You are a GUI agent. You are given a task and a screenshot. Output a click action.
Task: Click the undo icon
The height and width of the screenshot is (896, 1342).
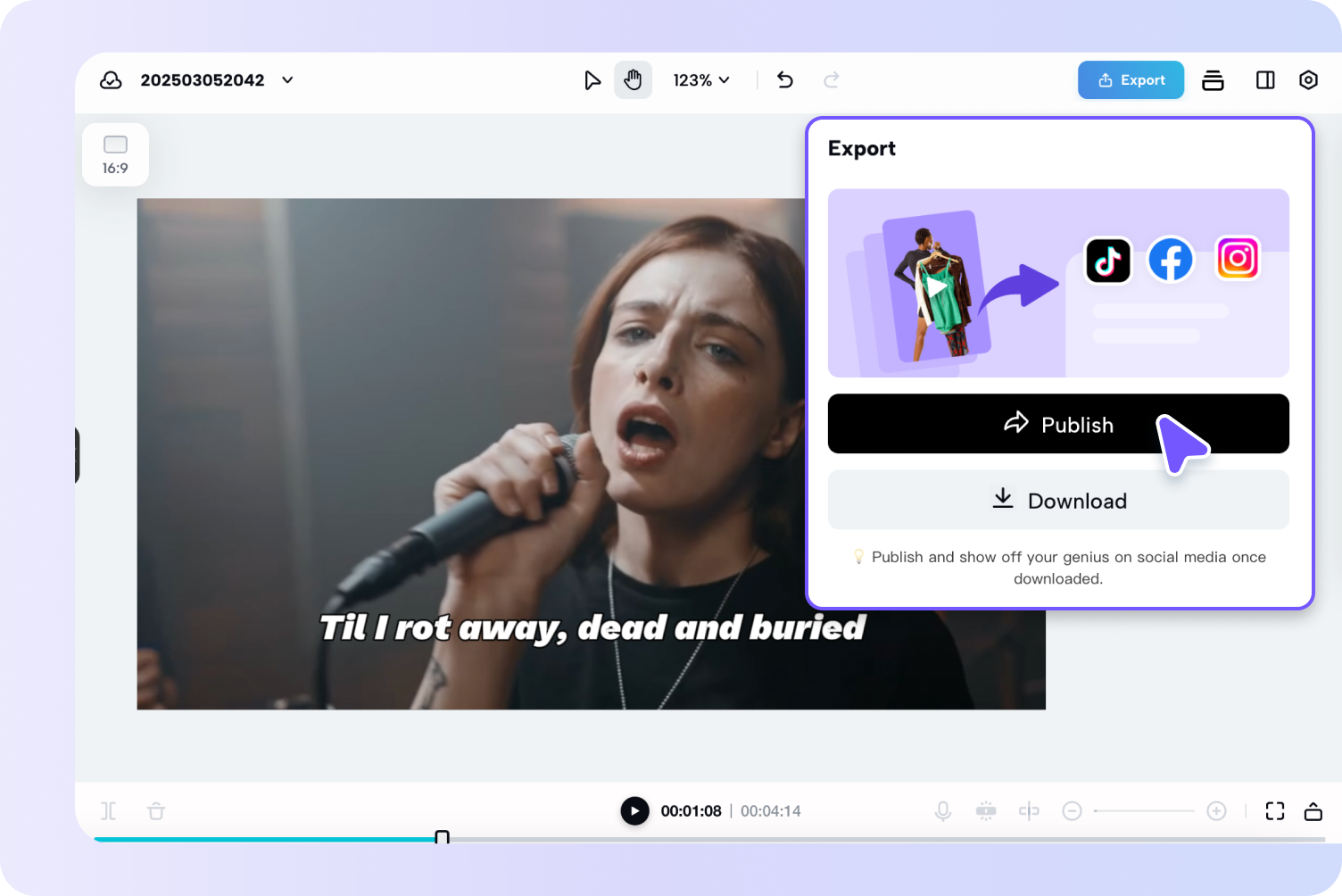click(784, 79)
